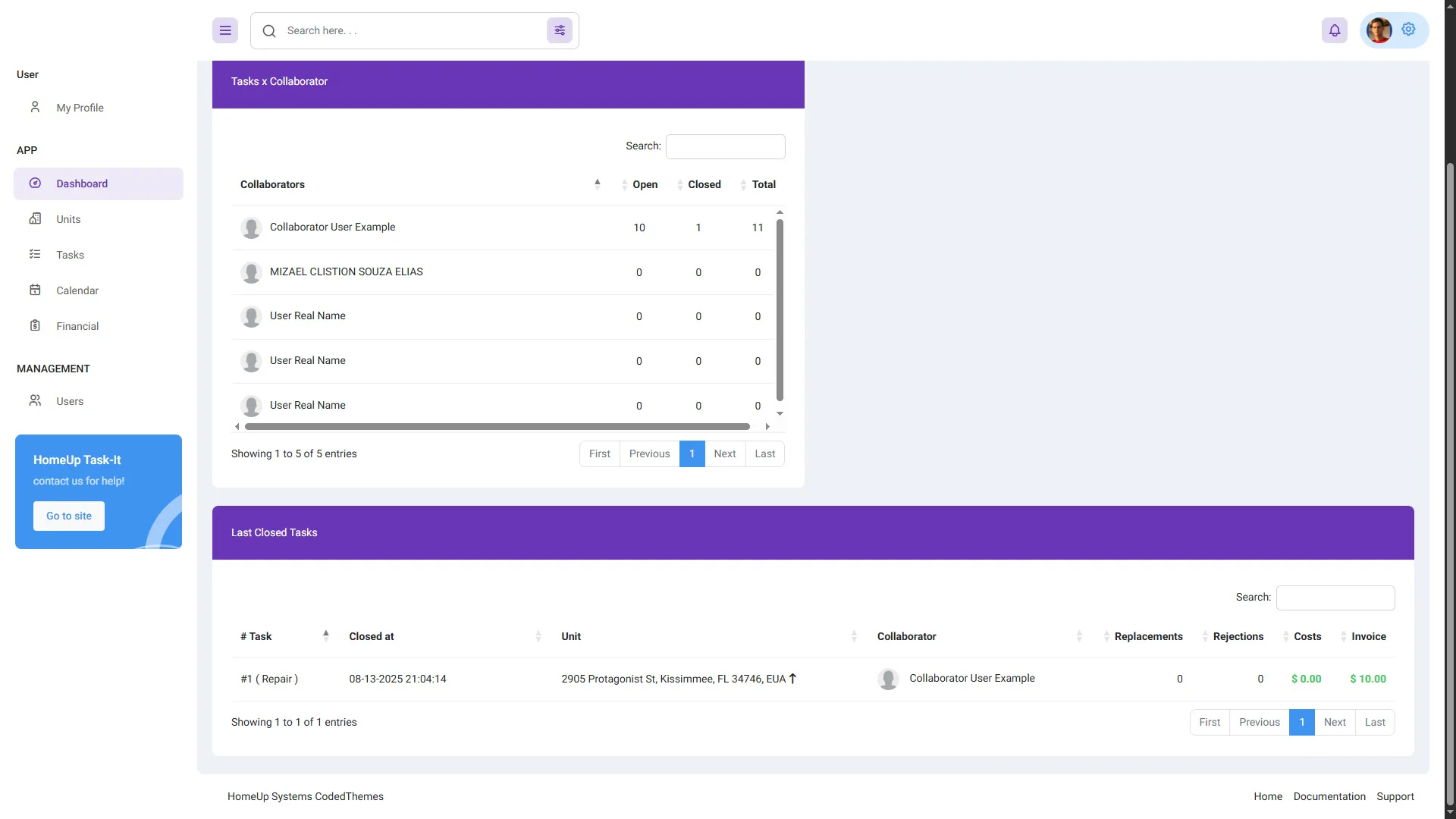Click the '$ 10.00' invoice value
Viewport: 1456px width, 819px height.
pyautogui.click(x=1368, y=679)
